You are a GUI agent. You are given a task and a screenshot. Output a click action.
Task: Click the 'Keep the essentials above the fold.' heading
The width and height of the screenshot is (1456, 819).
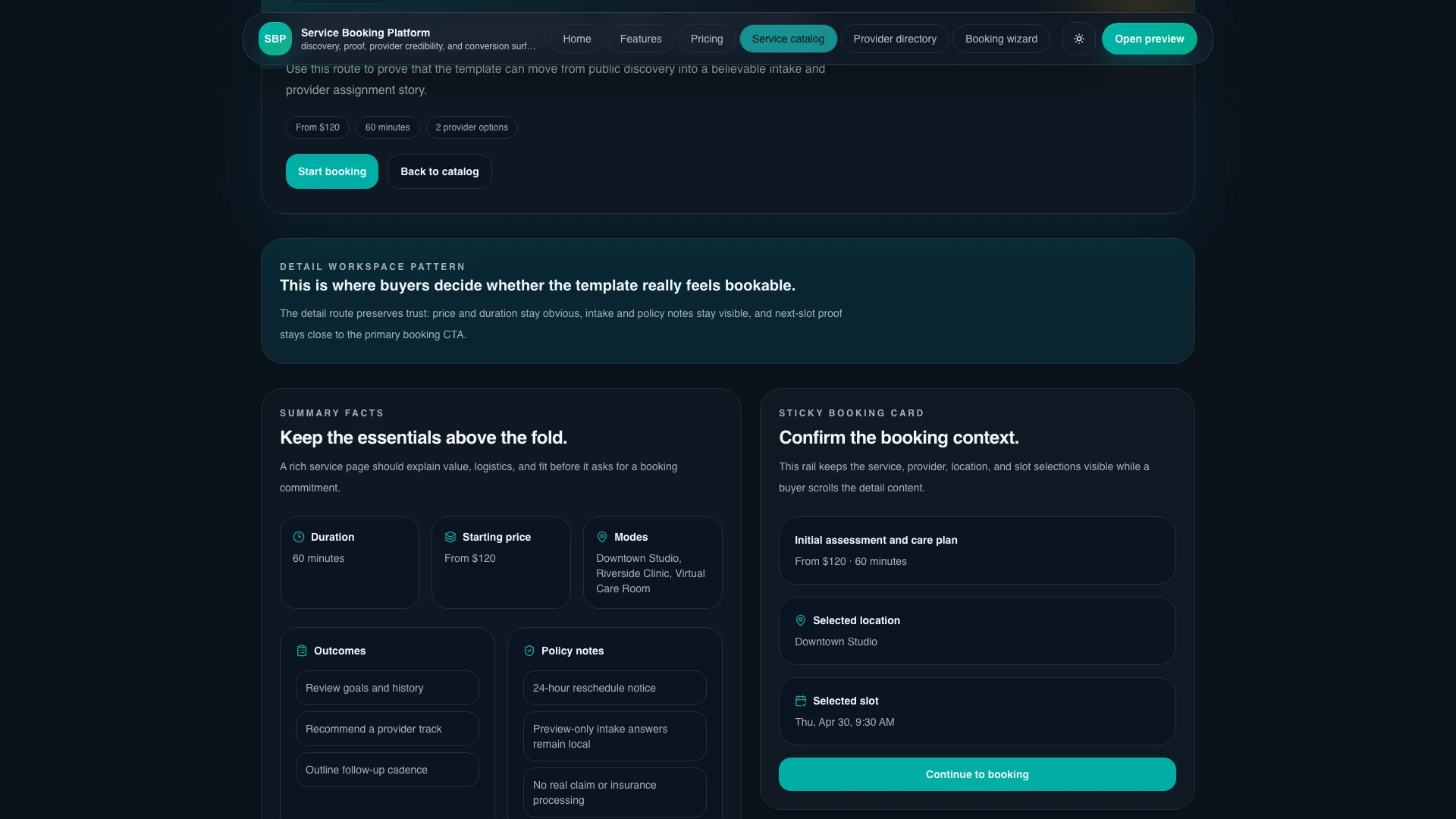point(423,438)
